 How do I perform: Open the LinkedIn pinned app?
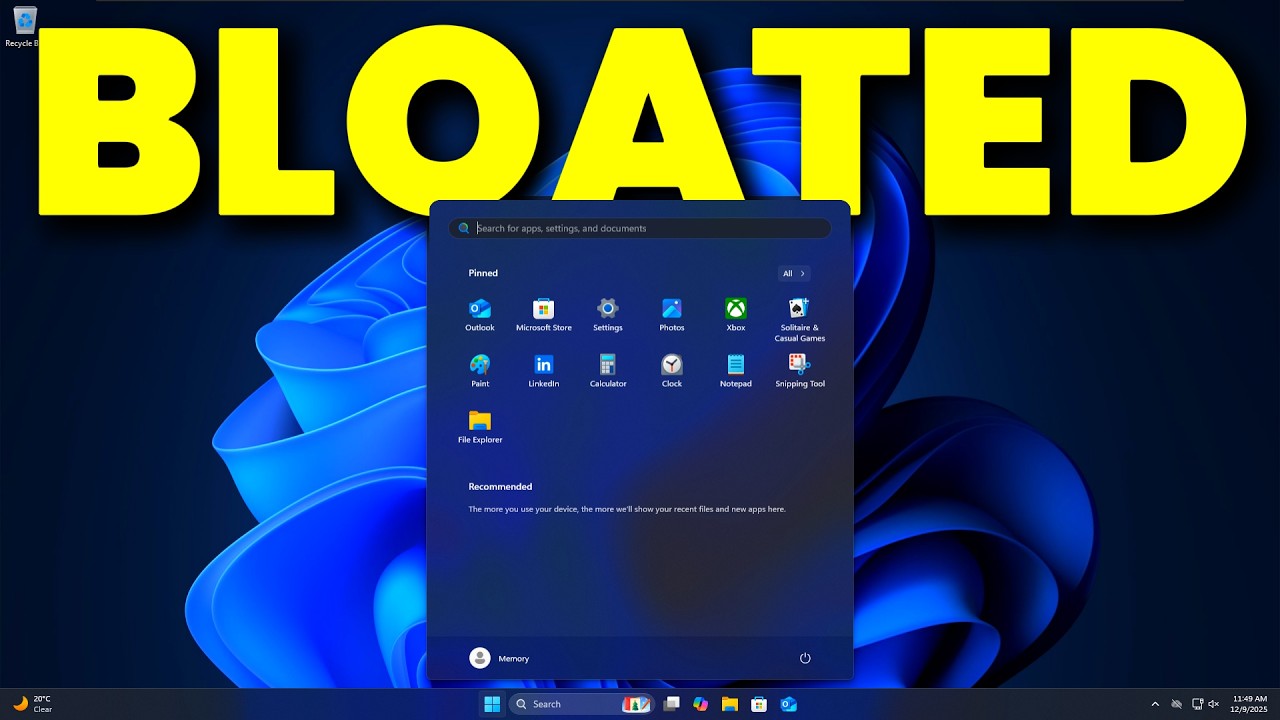point(544,370)
